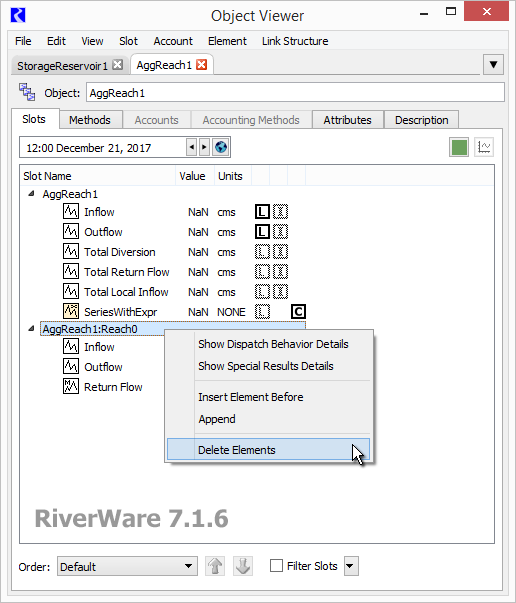Collapse the AggReach1 tree node
Screen dimensions: 516x603
pos(32,194)
